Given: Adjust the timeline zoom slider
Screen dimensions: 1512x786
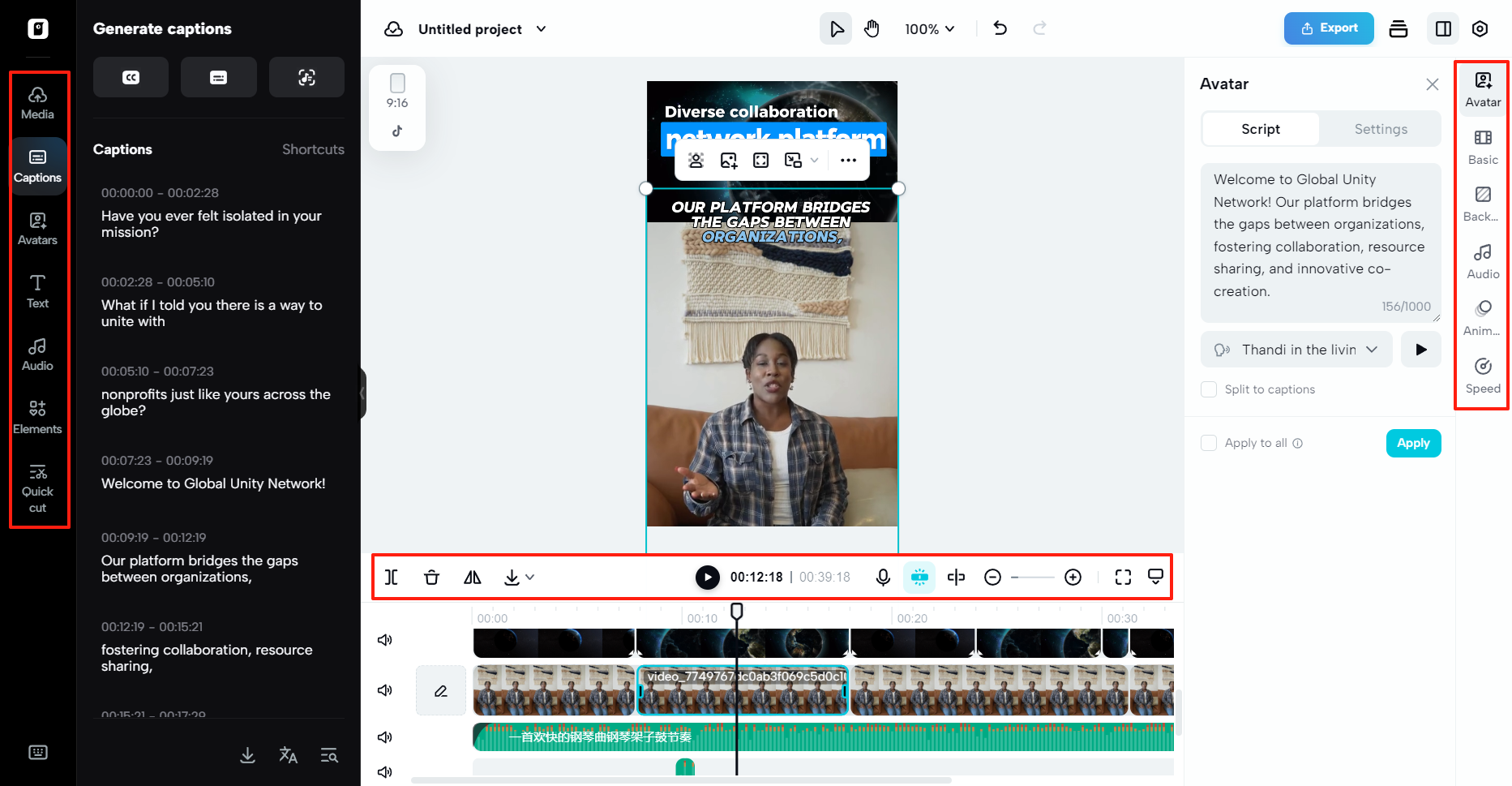Looking at the screenshot, I should point(1033,578).
